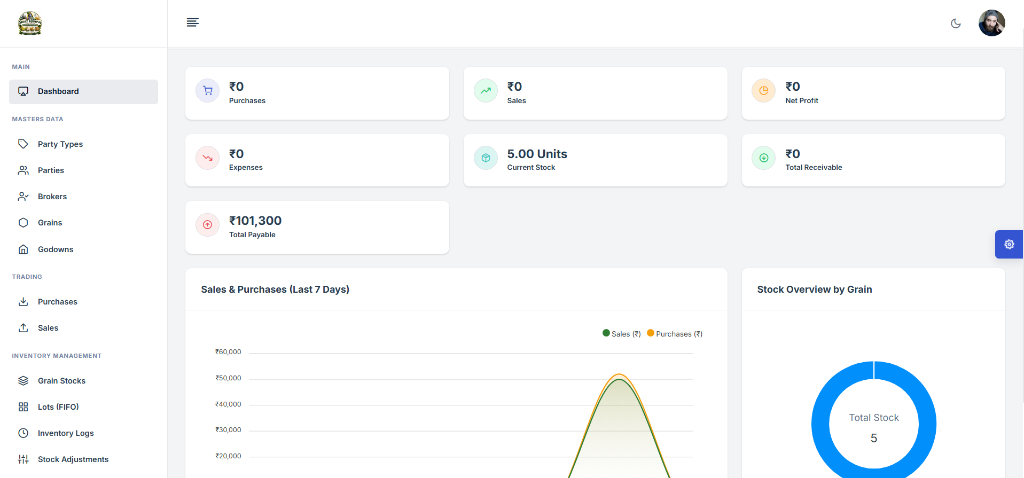
Task: Click the pie chart icon on Net Profit card
Action: coord(763,91)
